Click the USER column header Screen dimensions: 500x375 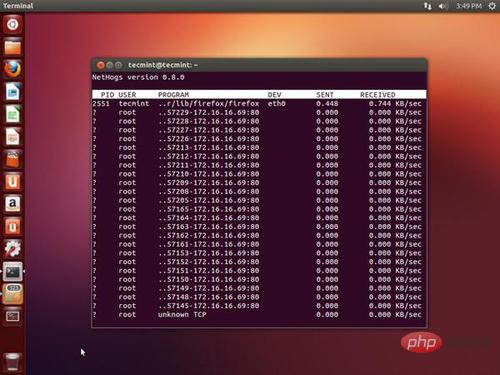[127, 95]
